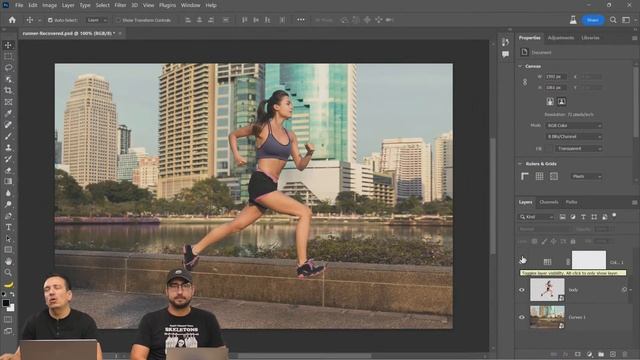Click the body layer thumbnail
Screen dimensions: 640x360
547,290
